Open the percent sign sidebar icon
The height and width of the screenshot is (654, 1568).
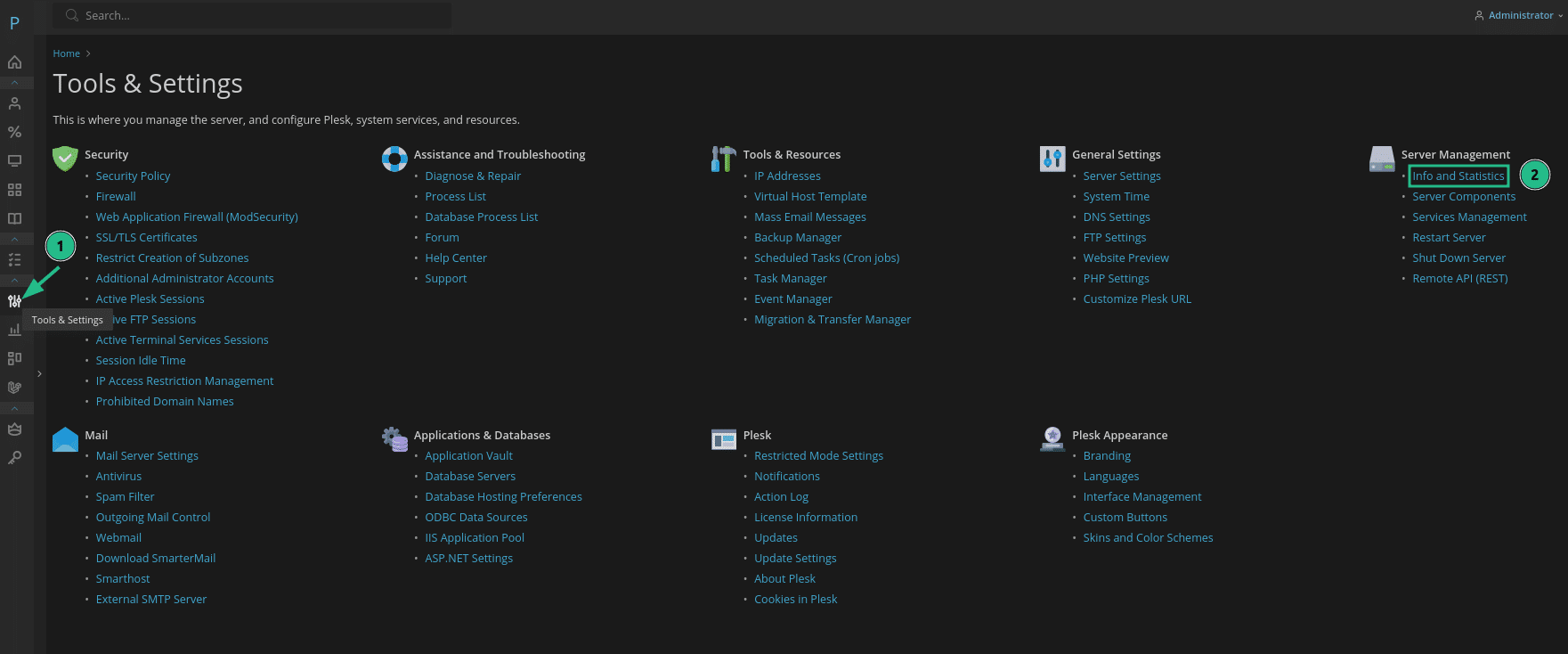(14, 132)
